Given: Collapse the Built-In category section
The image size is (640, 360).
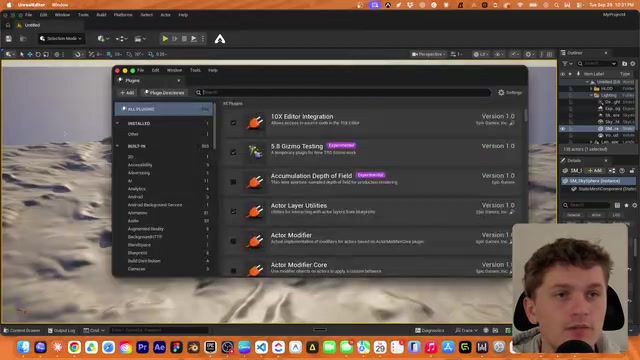Looking at the screenshot, I should coord(118,146).
